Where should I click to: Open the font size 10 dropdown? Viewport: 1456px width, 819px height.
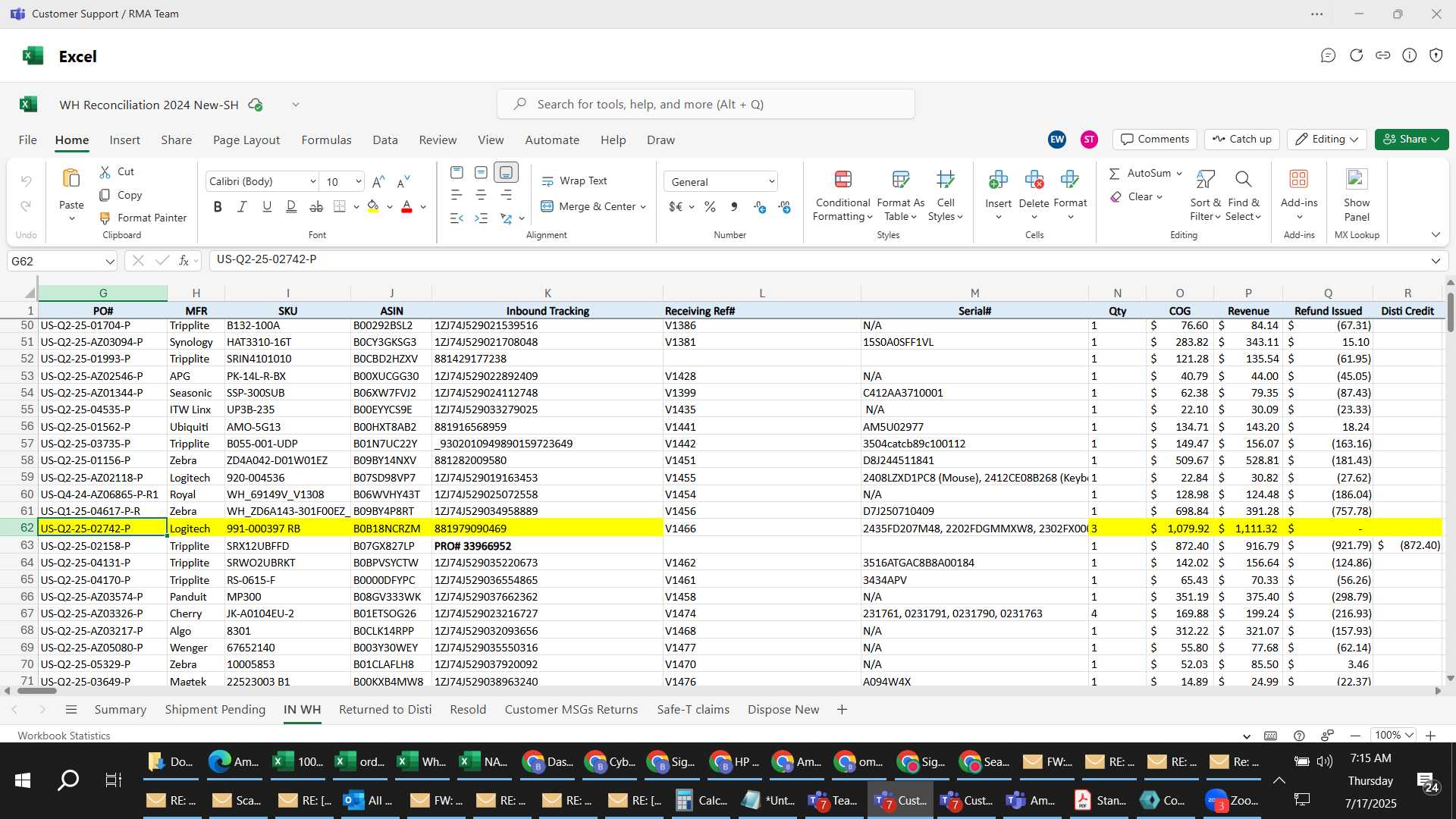click(358, 182)
